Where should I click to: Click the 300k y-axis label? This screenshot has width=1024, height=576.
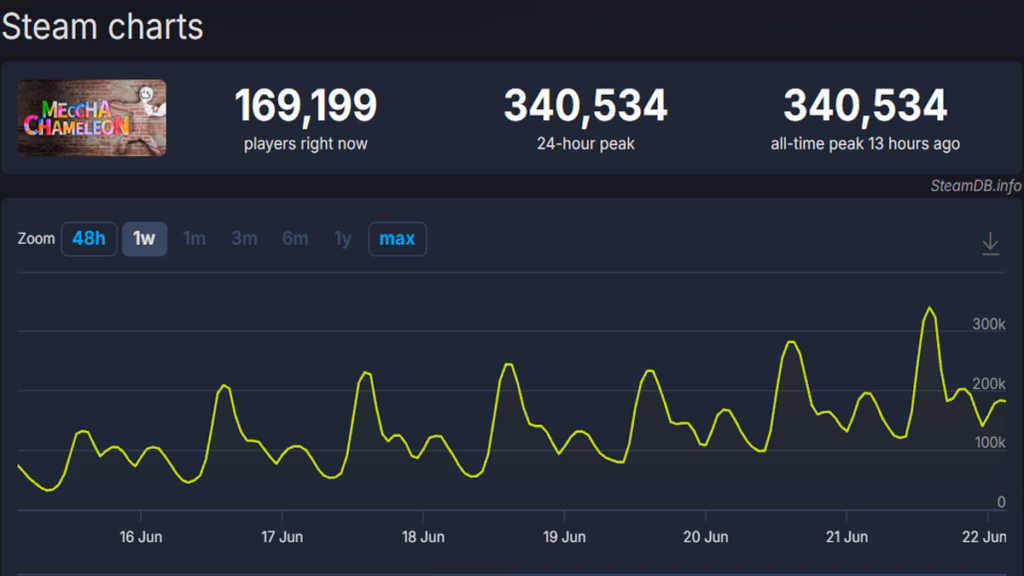point(989,325)
